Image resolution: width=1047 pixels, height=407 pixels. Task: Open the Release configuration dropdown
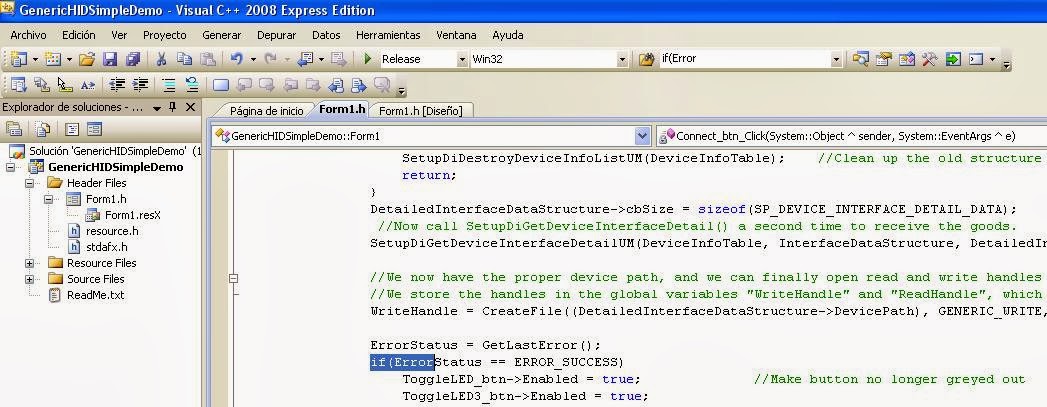click(x=462, y=59)
